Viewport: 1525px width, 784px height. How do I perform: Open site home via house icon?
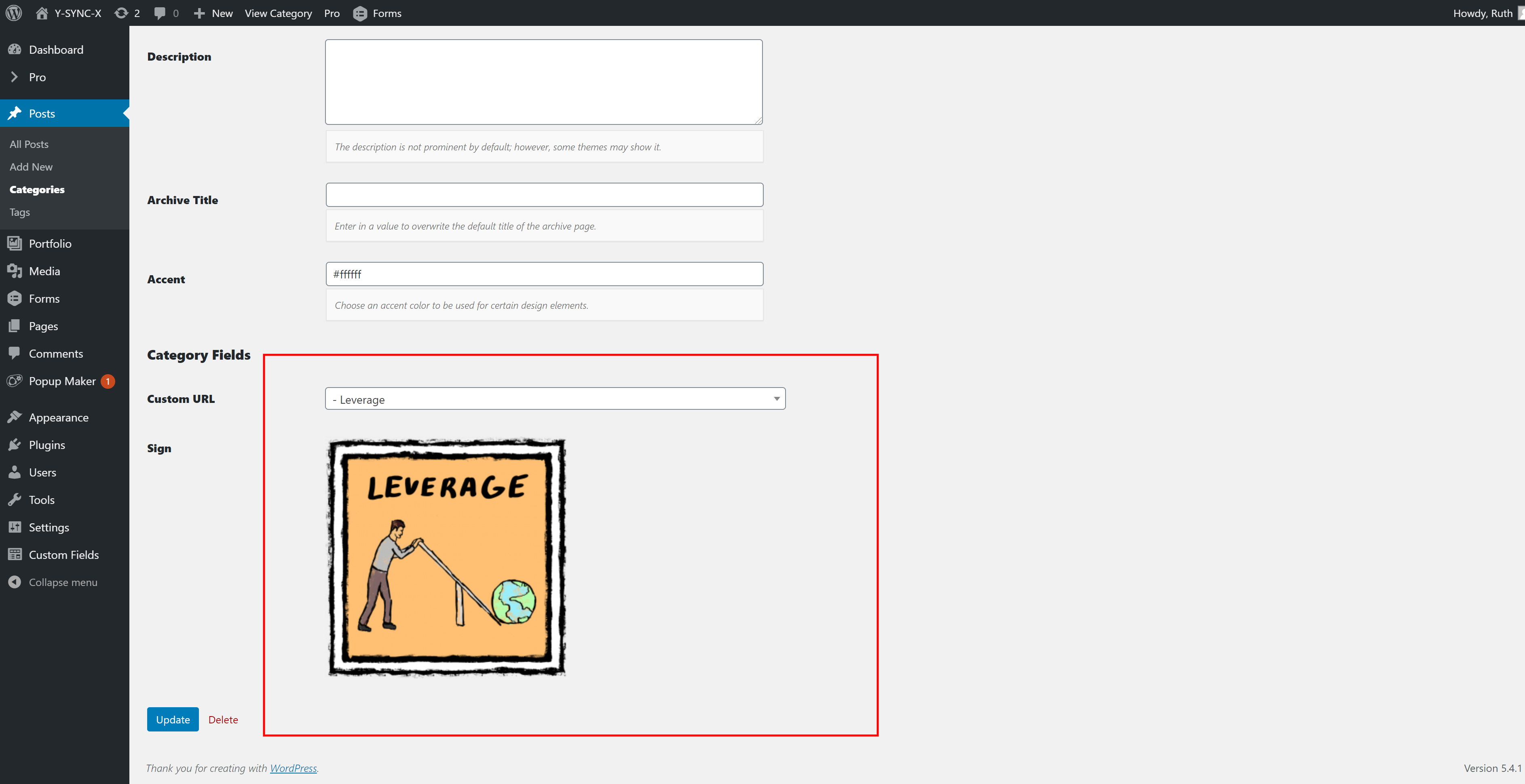41,13
